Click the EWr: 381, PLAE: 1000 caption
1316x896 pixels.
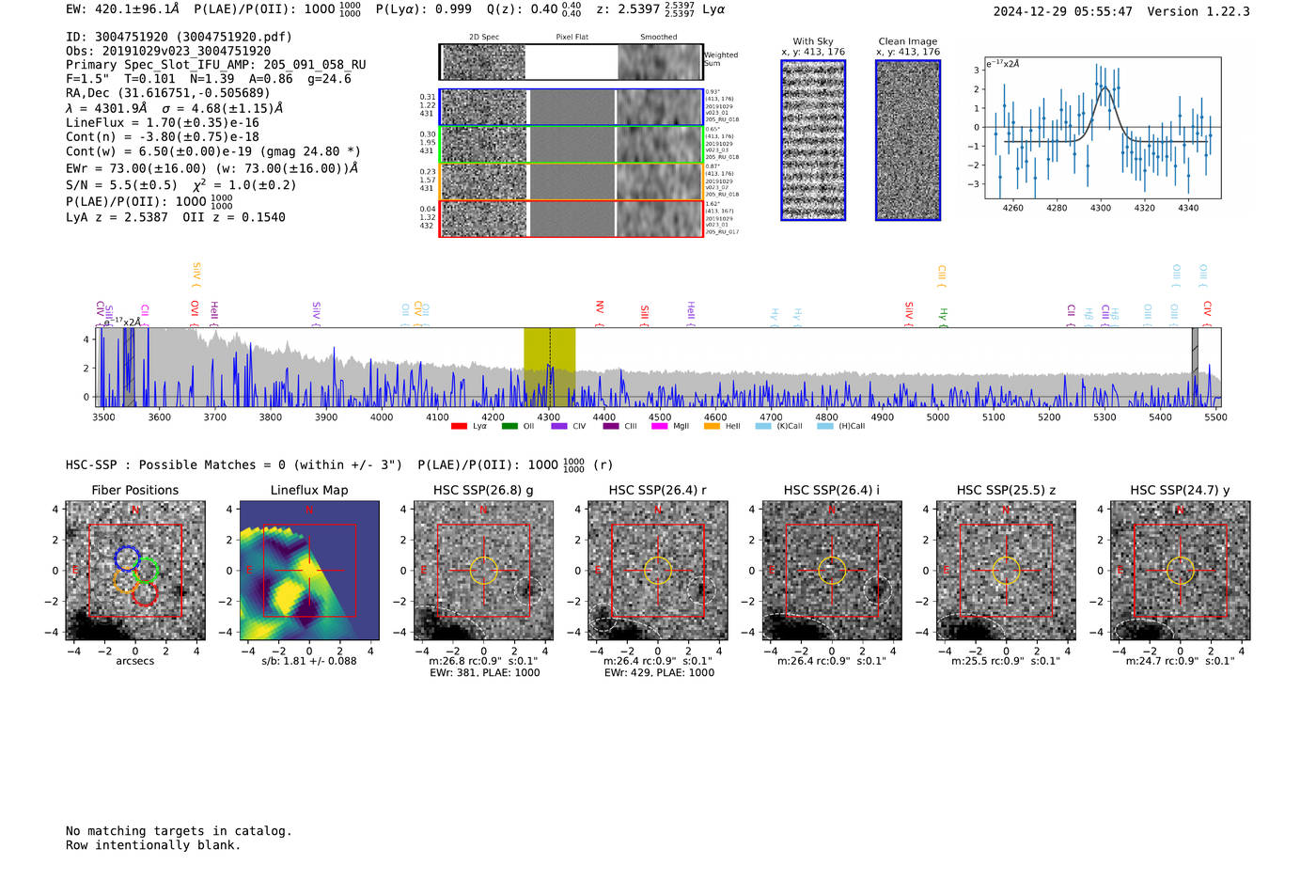[485, 673]
